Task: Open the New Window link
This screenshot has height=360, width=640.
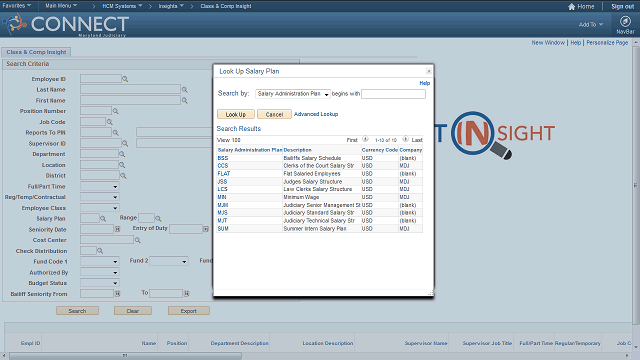Action: click(548, 42)
